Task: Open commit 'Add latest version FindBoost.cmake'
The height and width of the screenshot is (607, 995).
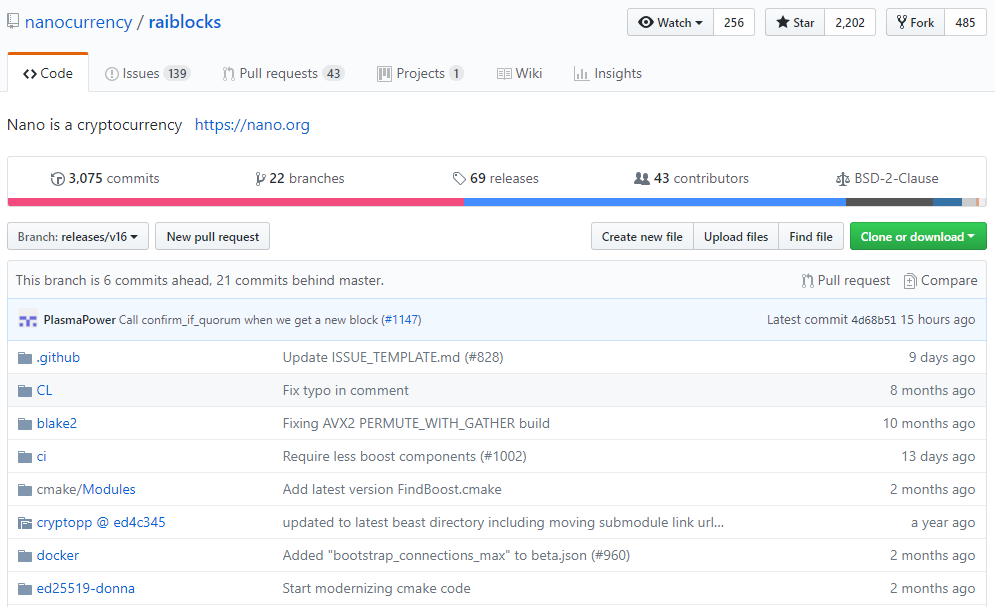Action: tap(392, 490)
